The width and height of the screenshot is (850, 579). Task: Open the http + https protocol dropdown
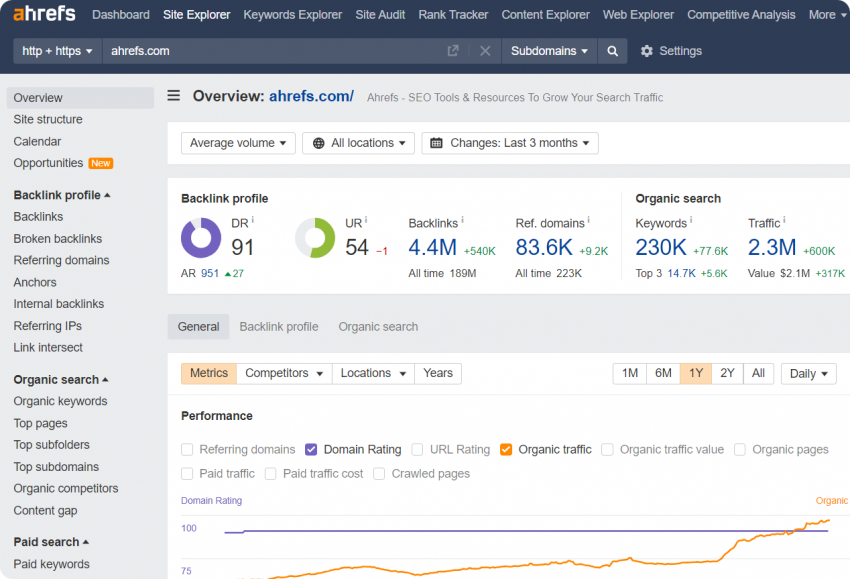(x=57, y=51)
